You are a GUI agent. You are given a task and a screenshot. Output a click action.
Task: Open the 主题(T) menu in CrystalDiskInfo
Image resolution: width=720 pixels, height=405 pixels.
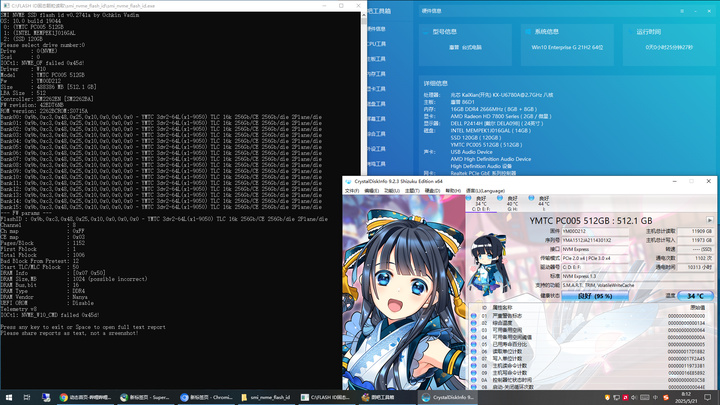412,191
